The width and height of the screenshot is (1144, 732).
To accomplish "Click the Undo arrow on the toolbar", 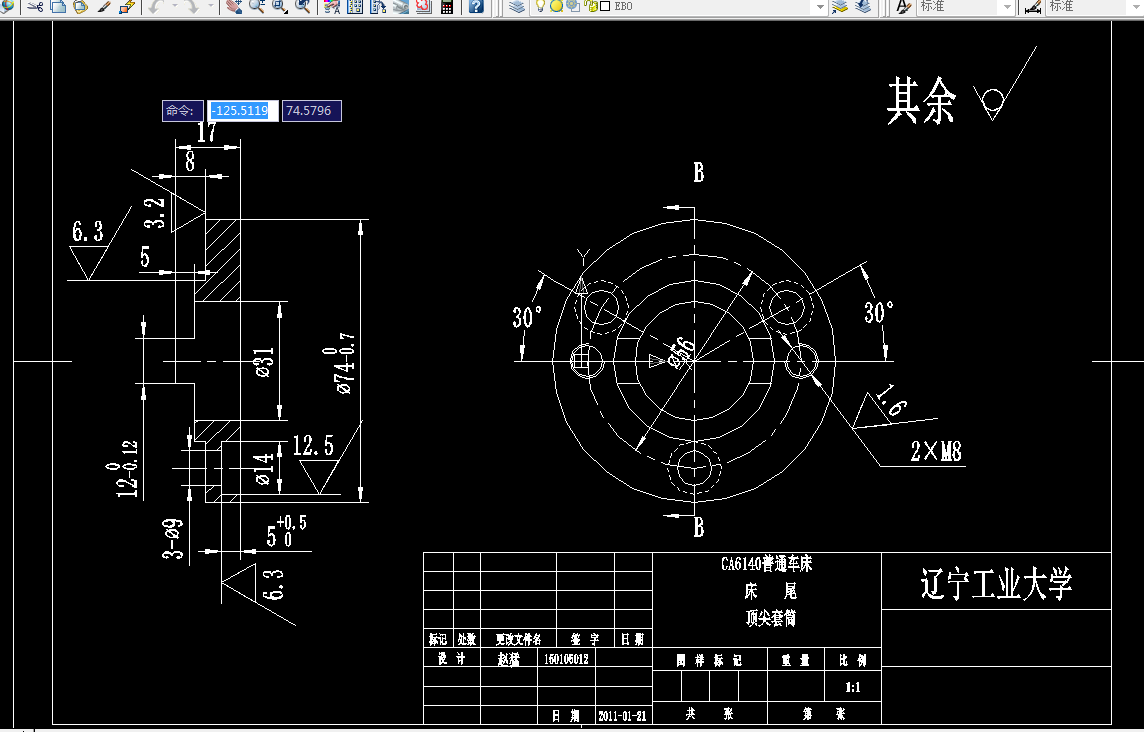I will 152,8.
